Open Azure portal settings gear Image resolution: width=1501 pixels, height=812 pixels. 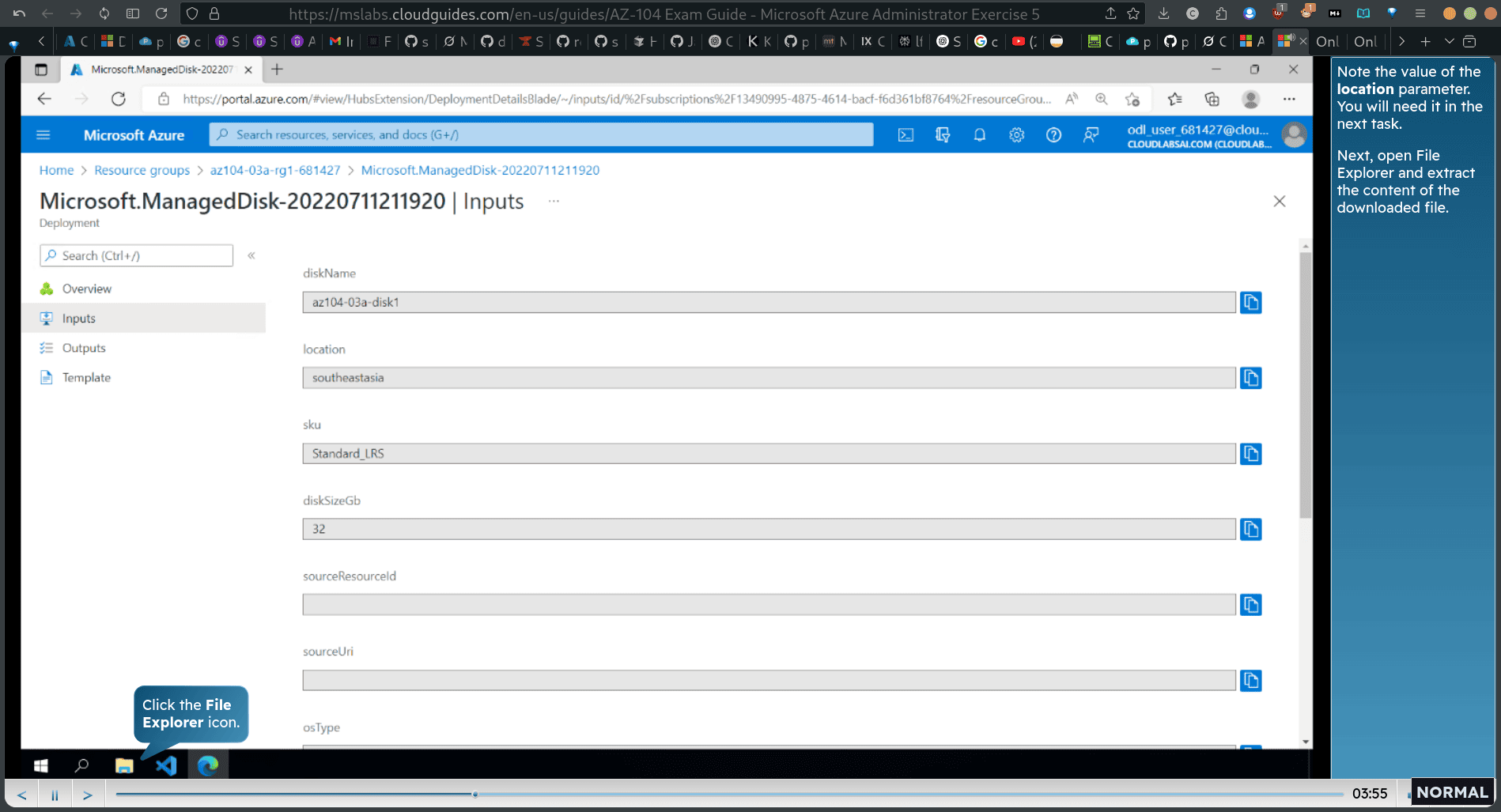[1016, 135]
